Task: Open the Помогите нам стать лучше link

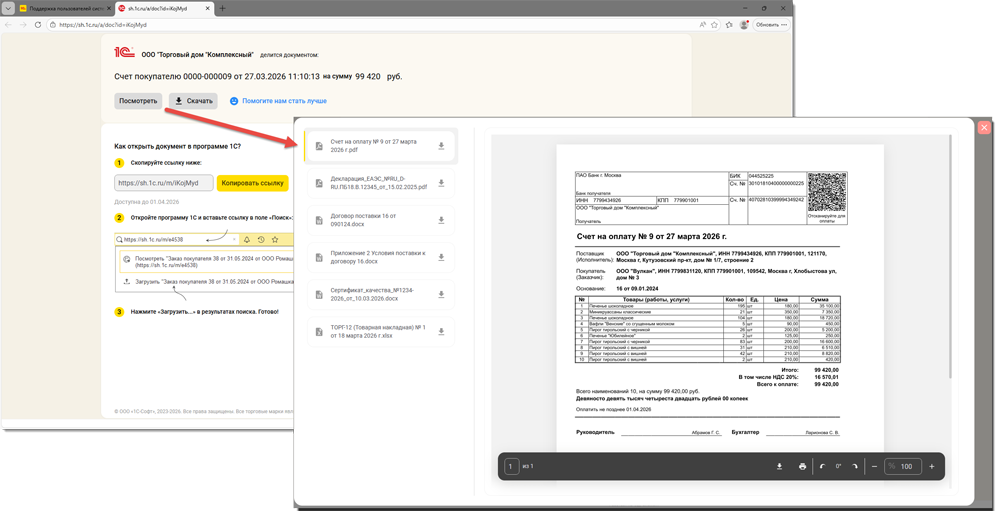Action: 284,101
